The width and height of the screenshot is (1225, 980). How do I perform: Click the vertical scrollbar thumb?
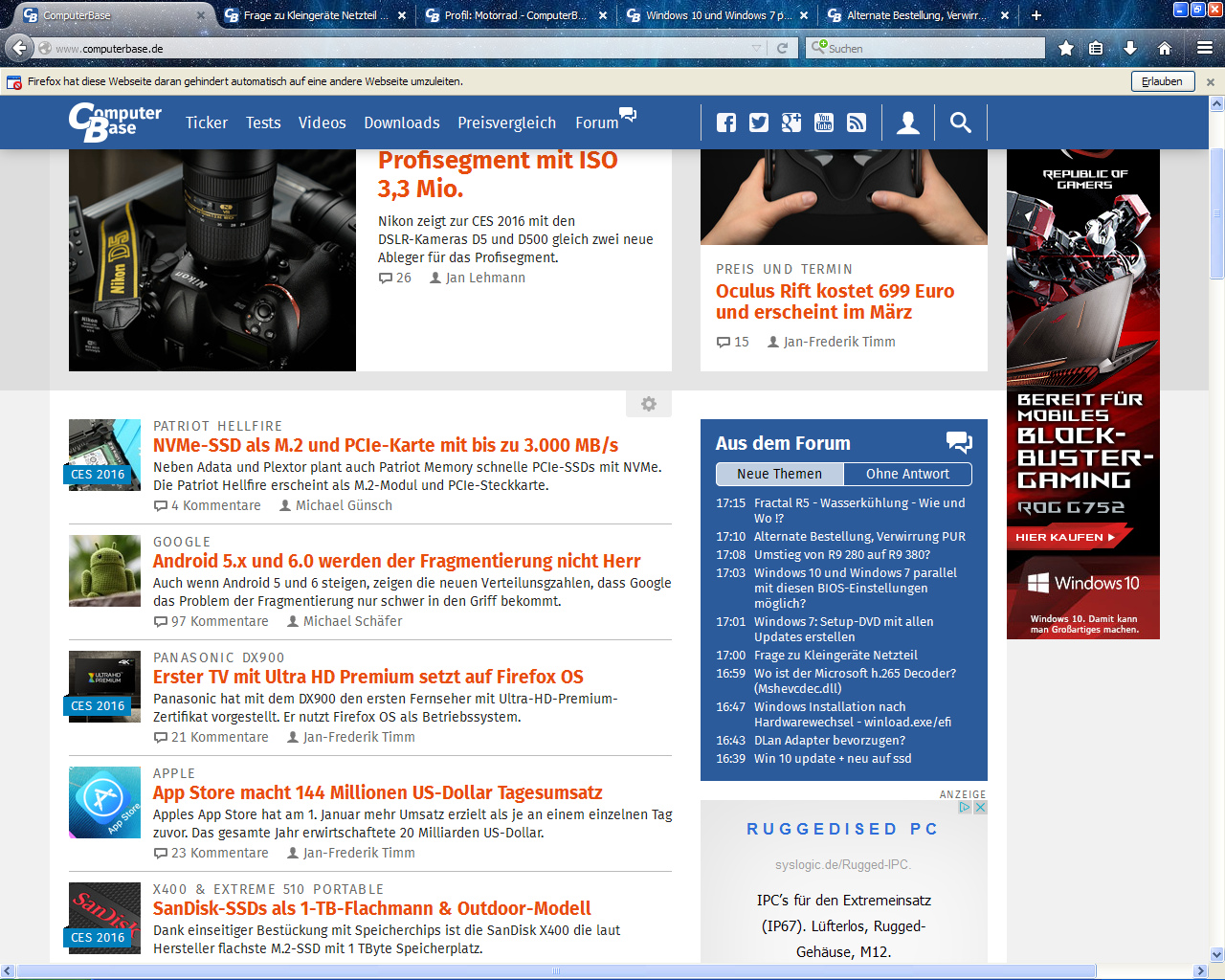(1217, 212)
